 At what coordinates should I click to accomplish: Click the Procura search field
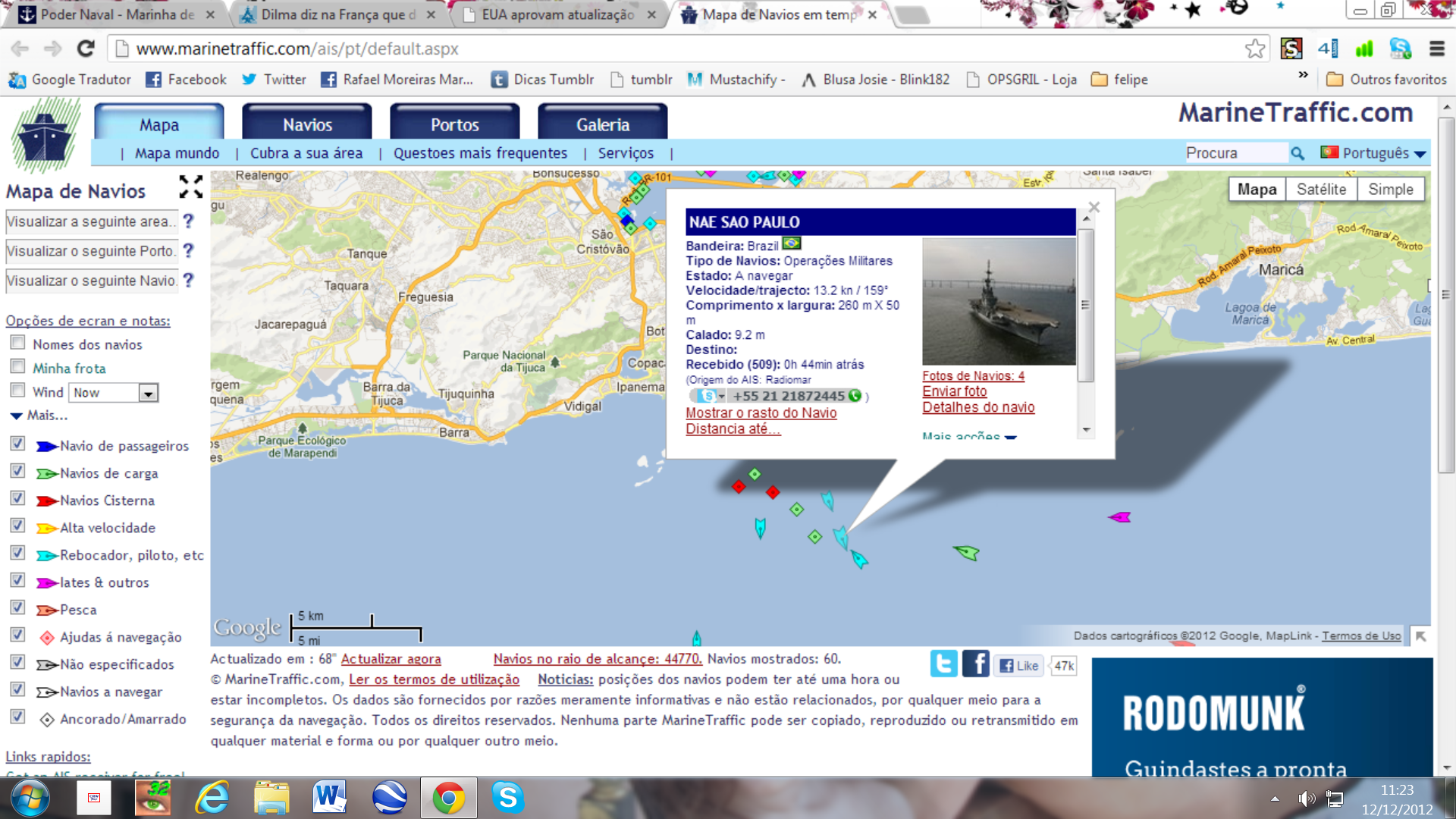click(x=1236, y=153)
